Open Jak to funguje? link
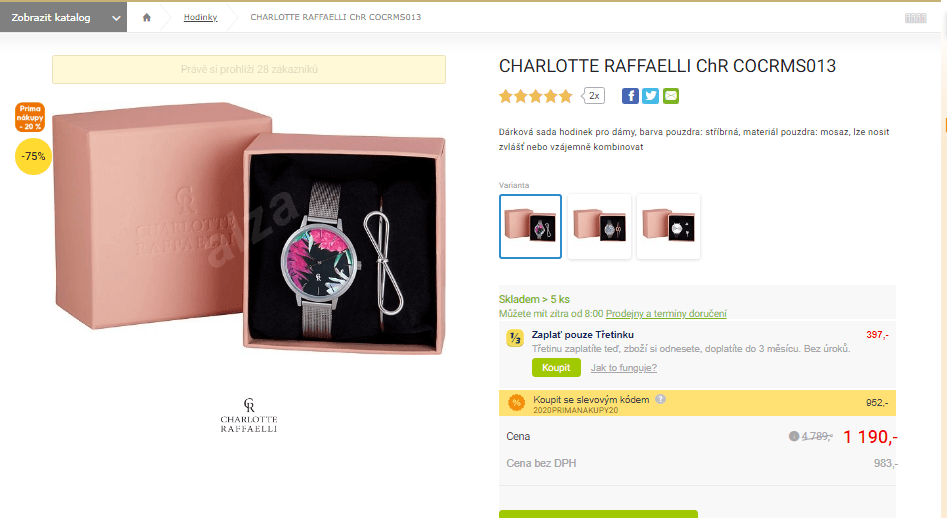Image resolution: width=947 pixels, height=518 pixels. pyautogui.click(x=624, y=368)
